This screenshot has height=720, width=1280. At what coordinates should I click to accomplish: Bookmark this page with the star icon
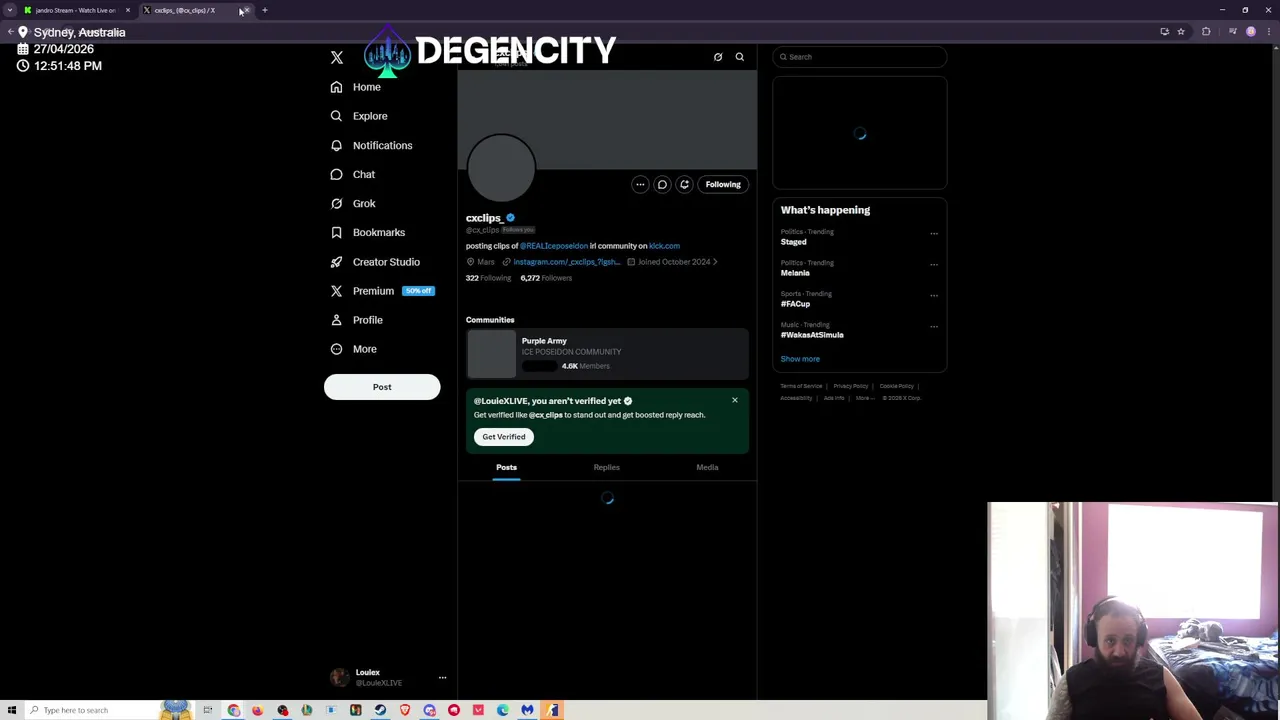point(1181,32)
